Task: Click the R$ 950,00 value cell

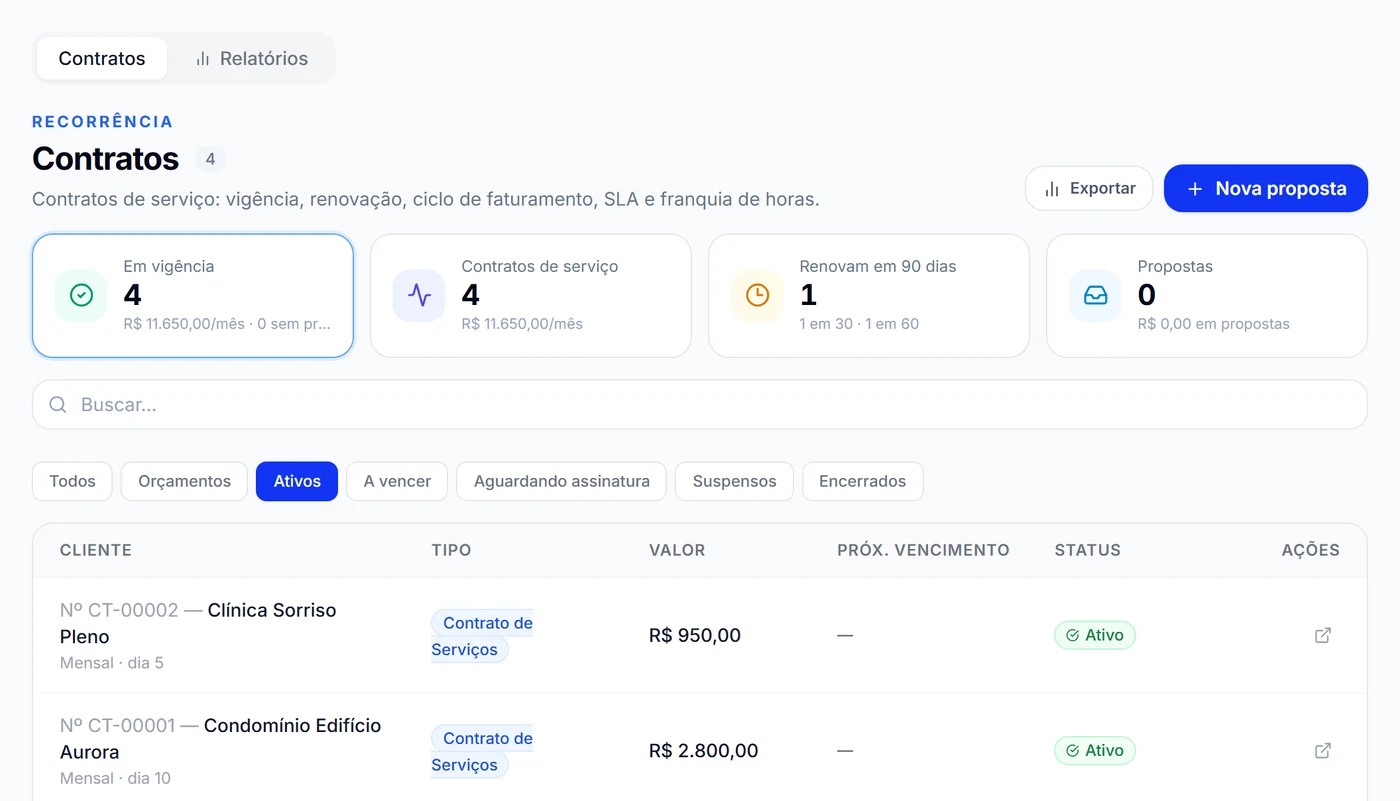Action: 695,635
